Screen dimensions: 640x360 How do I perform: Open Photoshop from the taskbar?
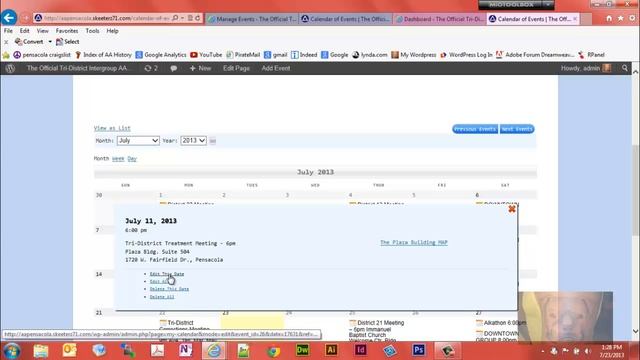click(x=419, y=351)
